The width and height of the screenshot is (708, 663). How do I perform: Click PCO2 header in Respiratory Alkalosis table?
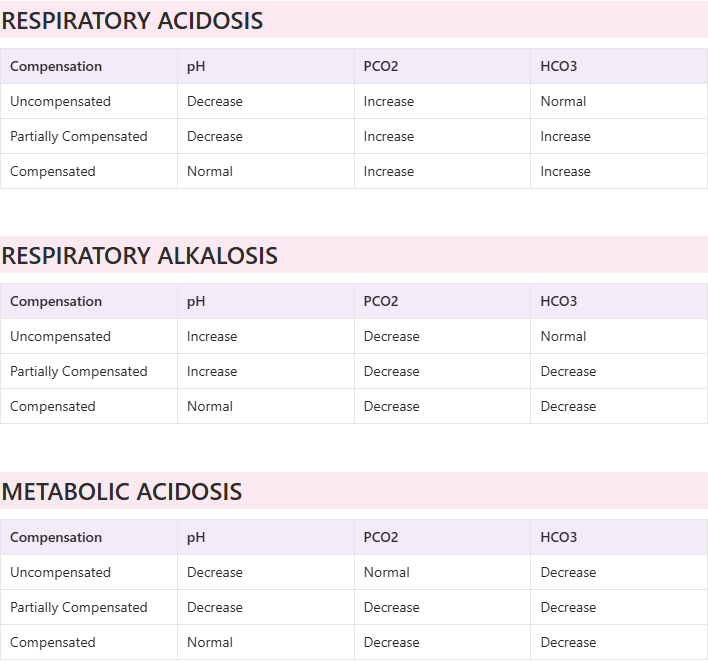tap(381, 302)
